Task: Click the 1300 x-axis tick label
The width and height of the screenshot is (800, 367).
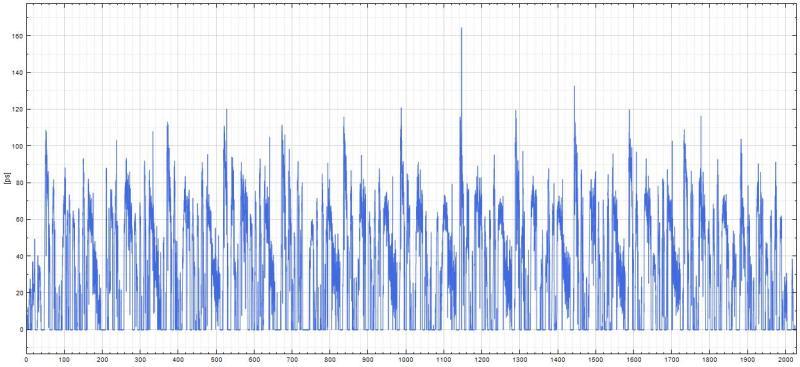Action: [x=520, y=360]
